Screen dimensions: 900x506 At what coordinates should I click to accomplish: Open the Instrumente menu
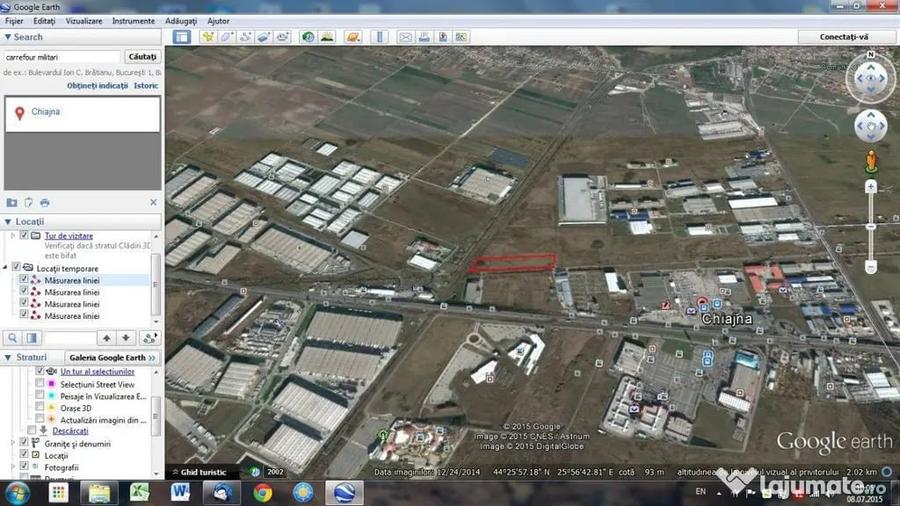[133, 21]
